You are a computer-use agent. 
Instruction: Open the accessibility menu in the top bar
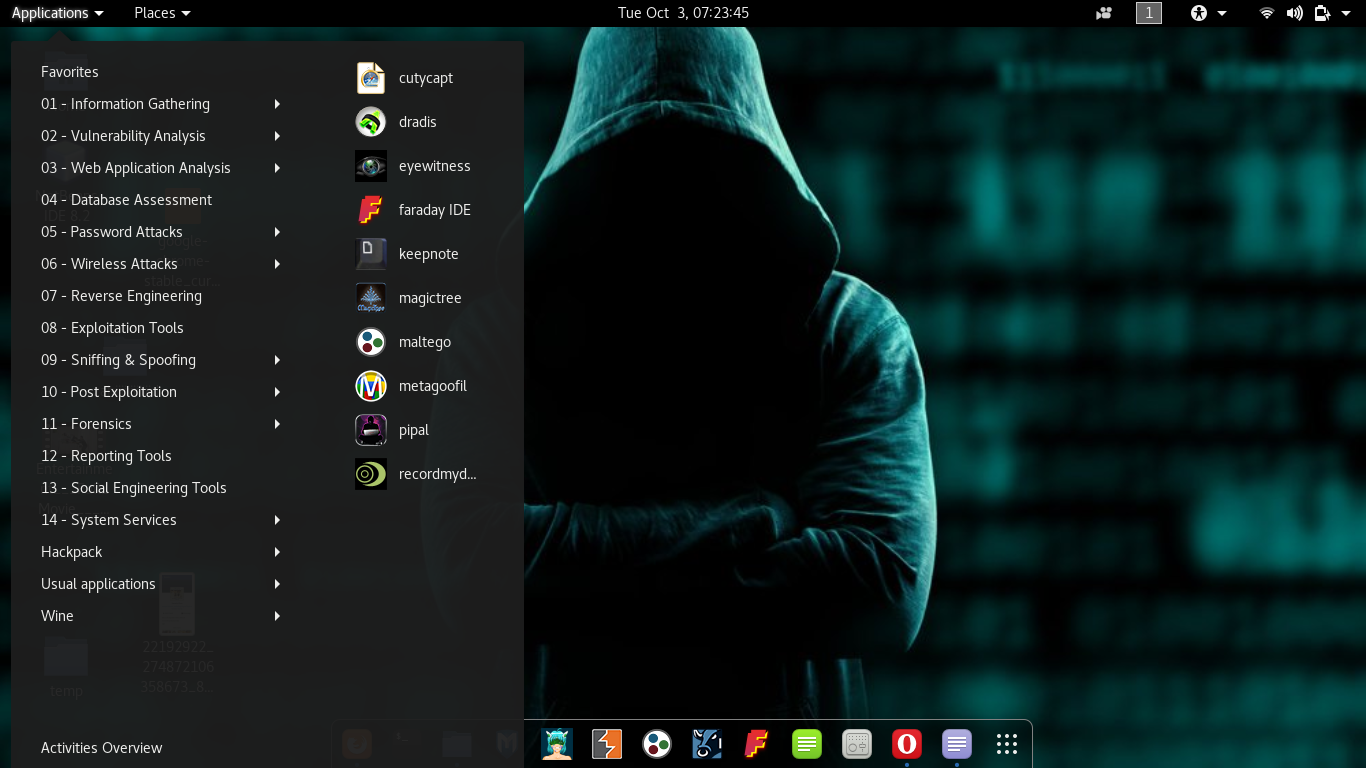(x=1208, y=13)
